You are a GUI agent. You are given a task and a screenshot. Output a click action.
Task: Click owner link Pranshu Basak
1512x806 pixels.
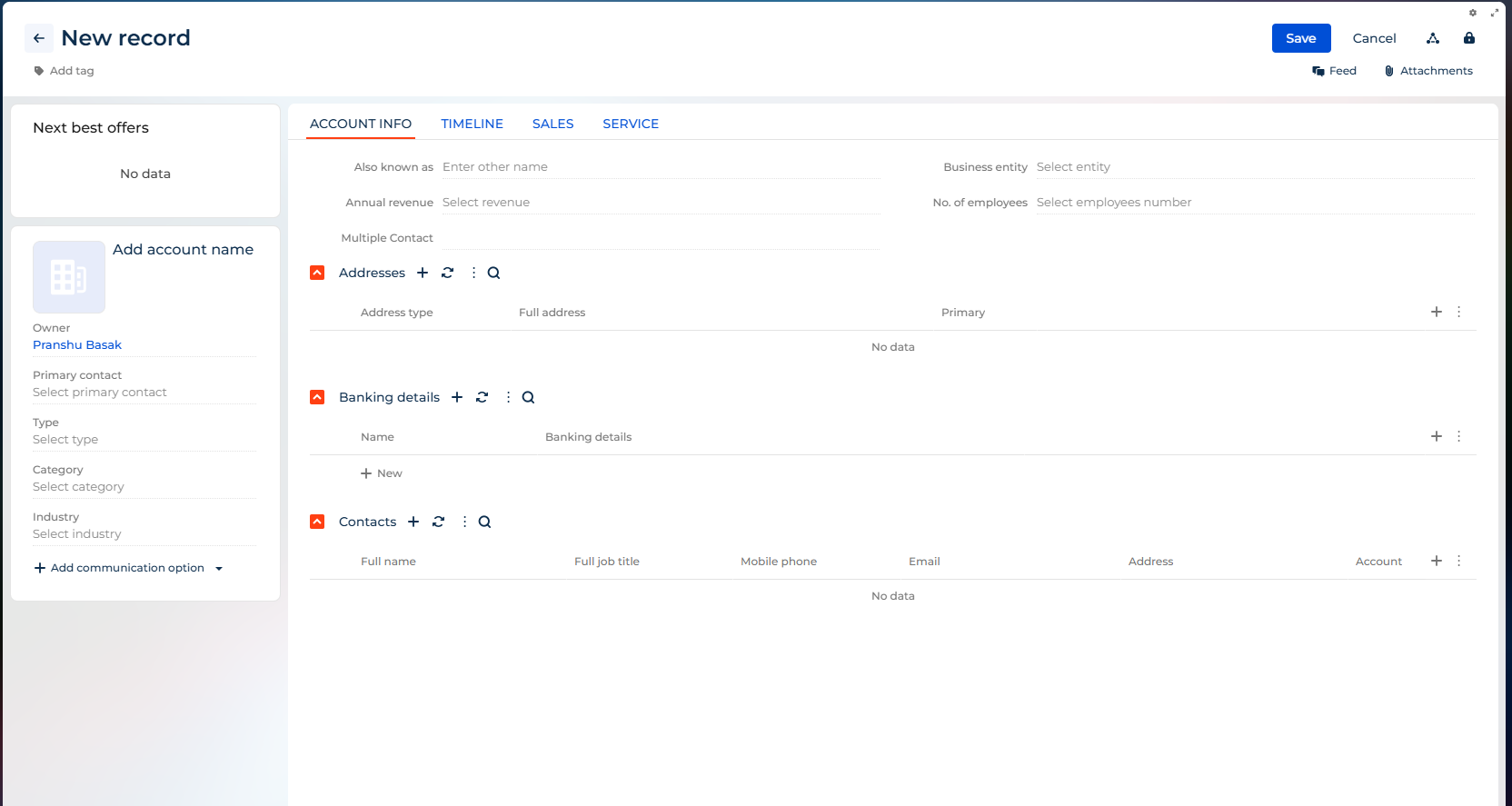[77, 344]
